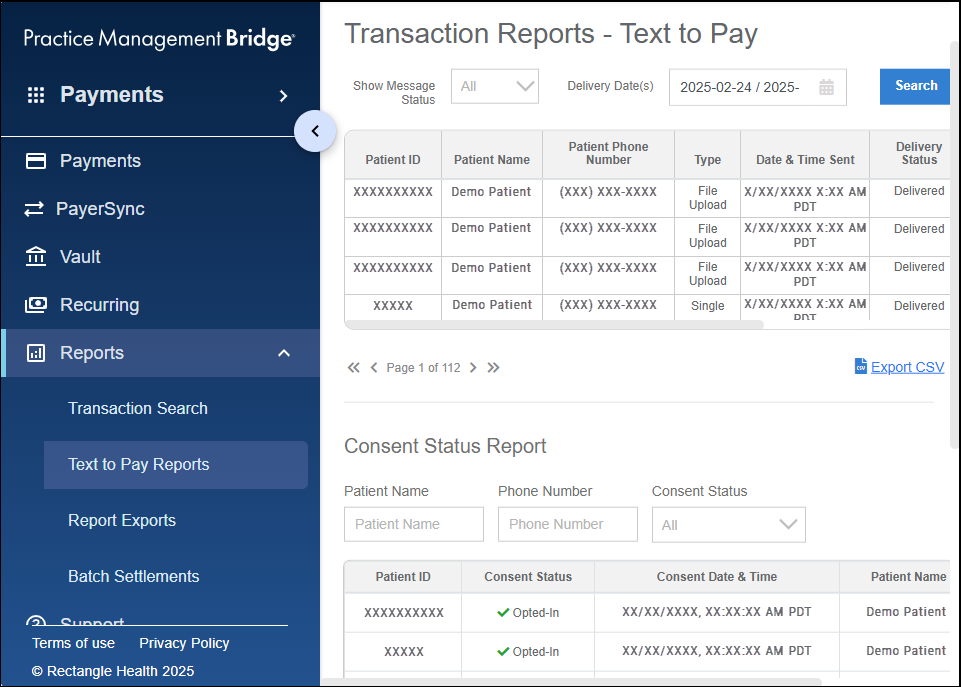This screenshot has width=961, height=687.
Task: Open the Show Message Status dropdown
Action: pyautogui.click(x=494, y=86)
